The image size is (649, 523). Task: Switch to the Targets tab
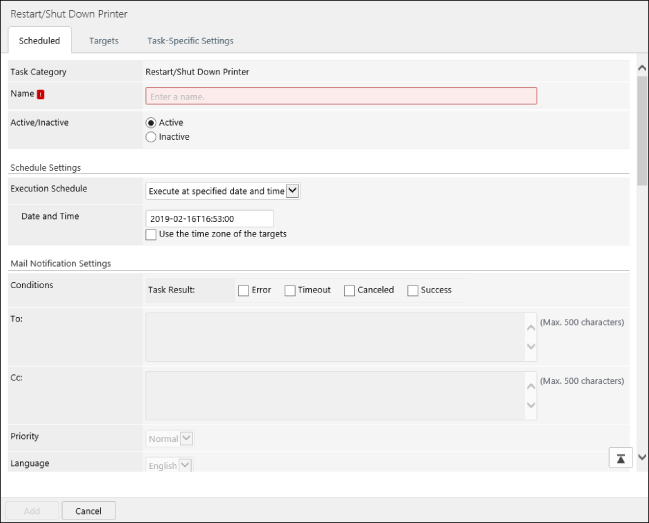(103, 41)
